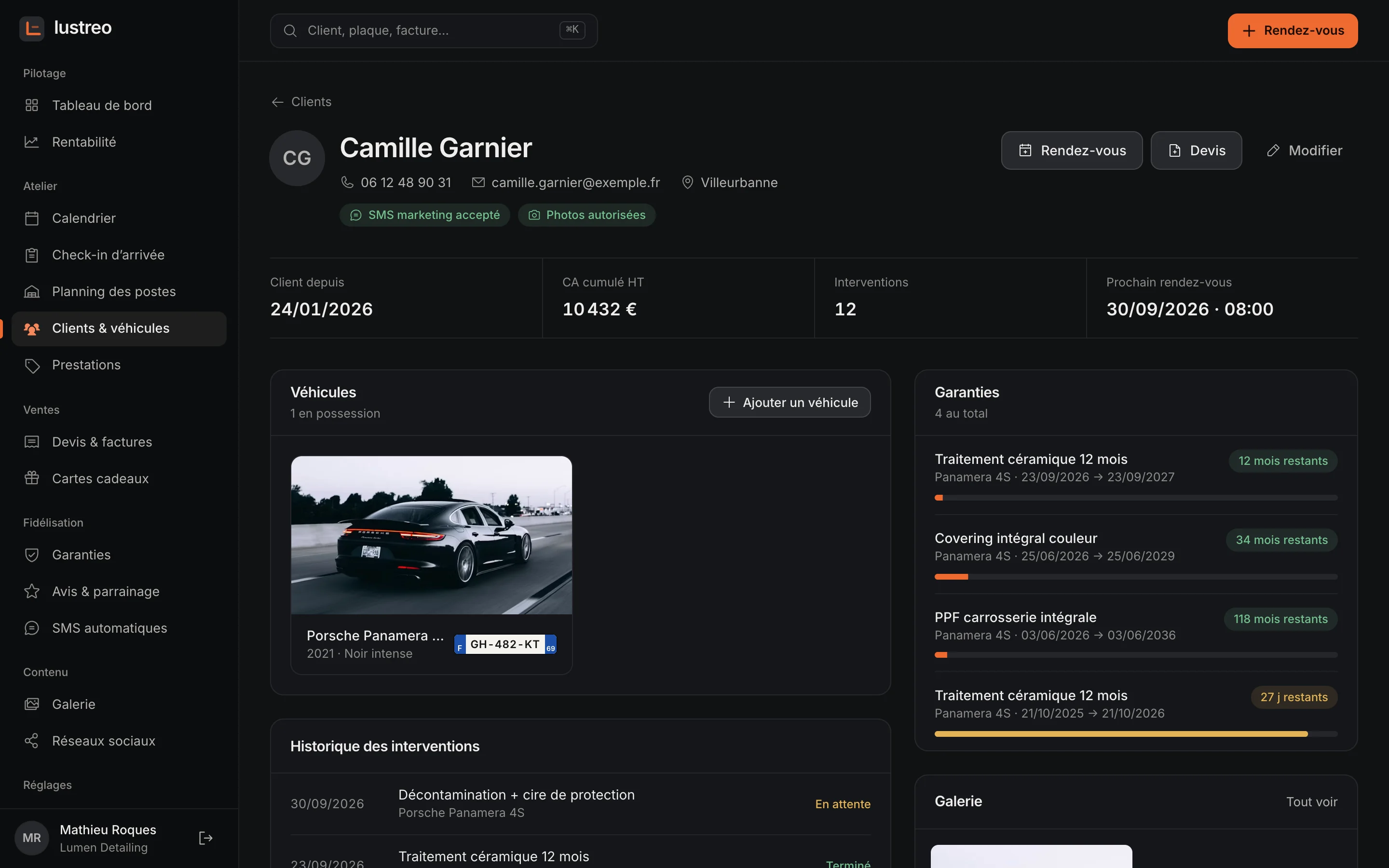Click Modifier to edit client

click(x=1304, y=150)
